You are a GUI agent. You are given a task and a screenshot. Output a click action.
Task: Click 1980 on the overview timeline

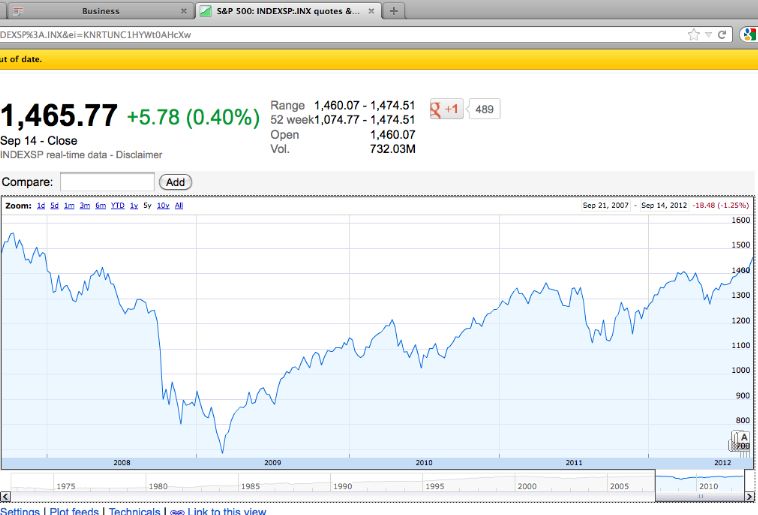pyautogui.click(x=158, y=486)
